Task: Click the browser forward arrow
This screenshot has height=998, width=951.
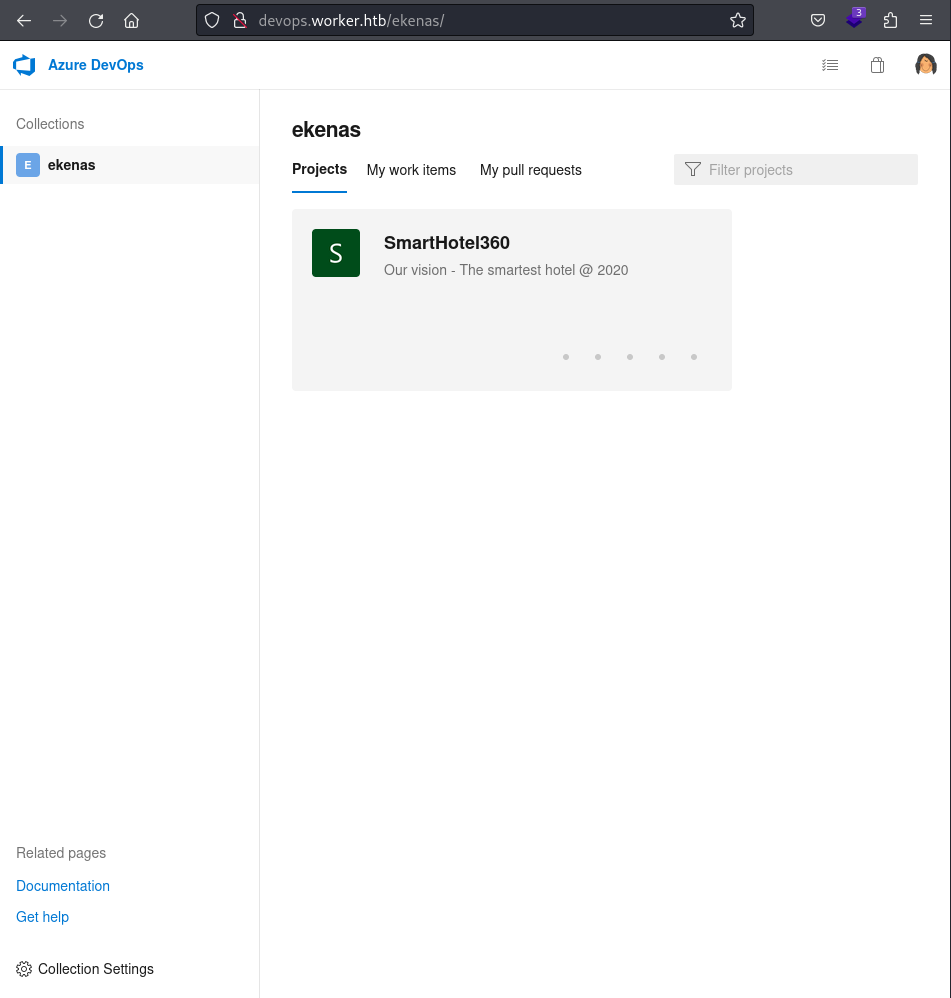Action: coord(60,20)
